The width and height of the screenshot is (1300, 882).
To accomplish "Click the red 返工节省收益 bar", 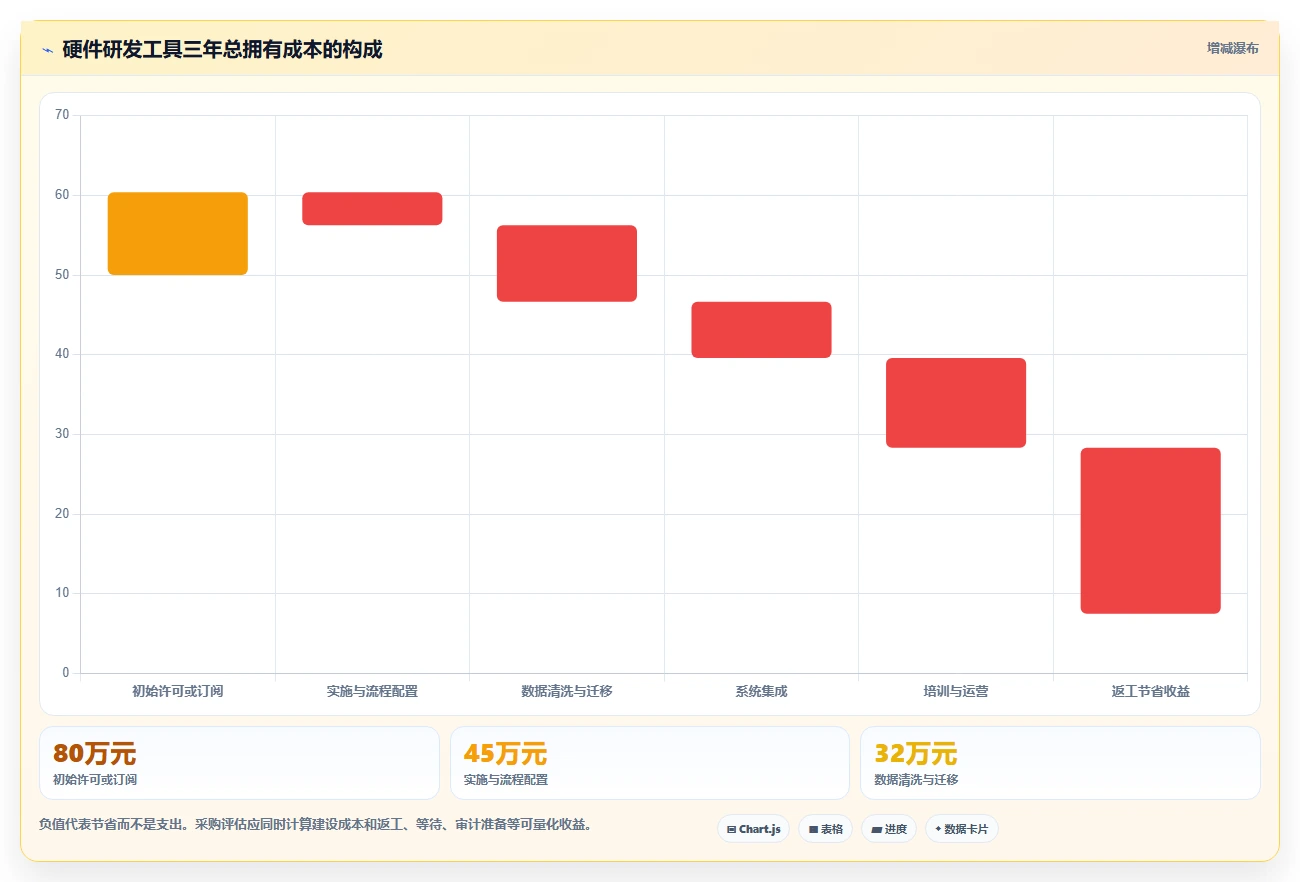I will coord(1150,531).
